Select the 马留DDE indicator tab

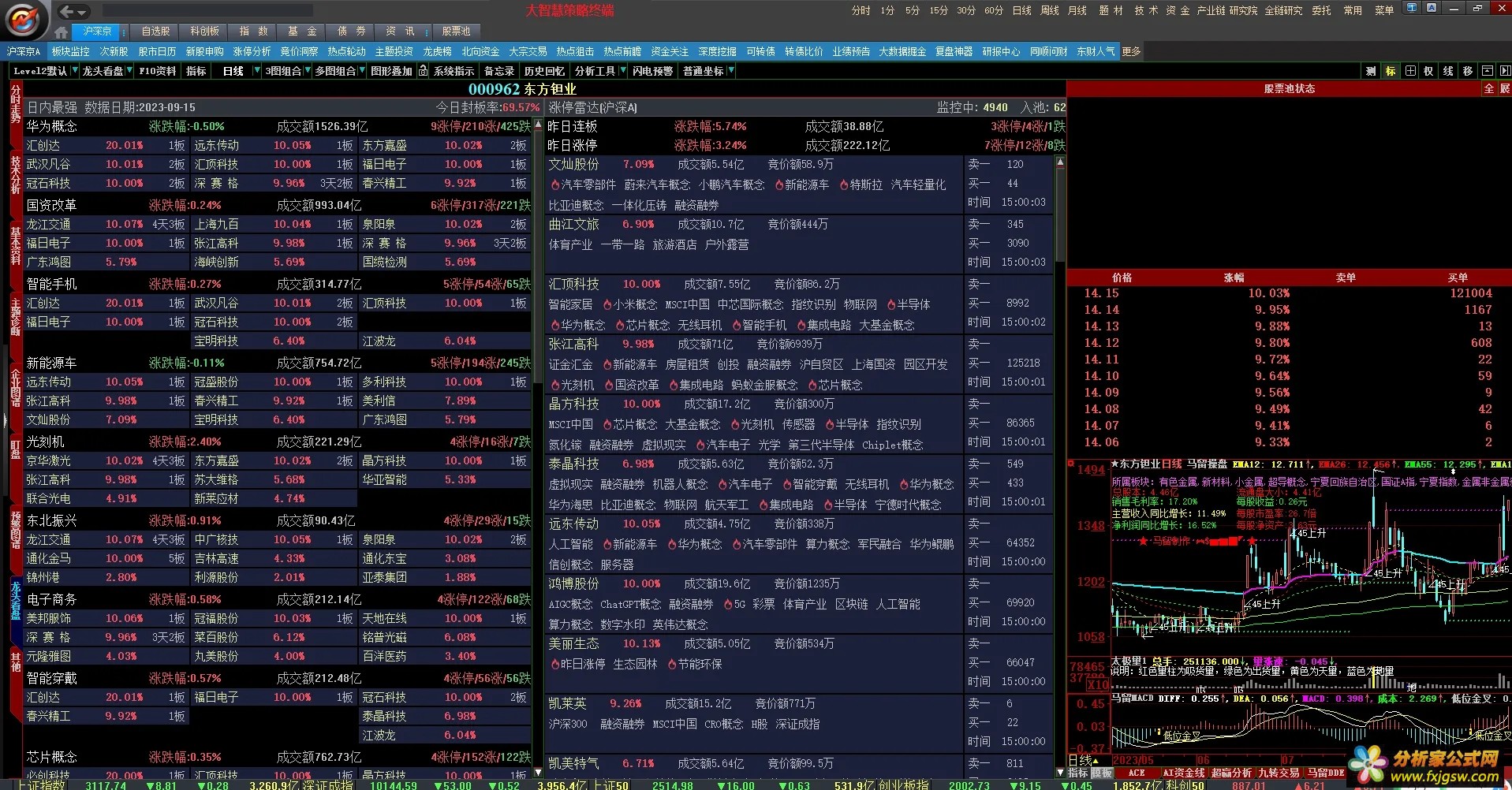tap(1326, 773)
